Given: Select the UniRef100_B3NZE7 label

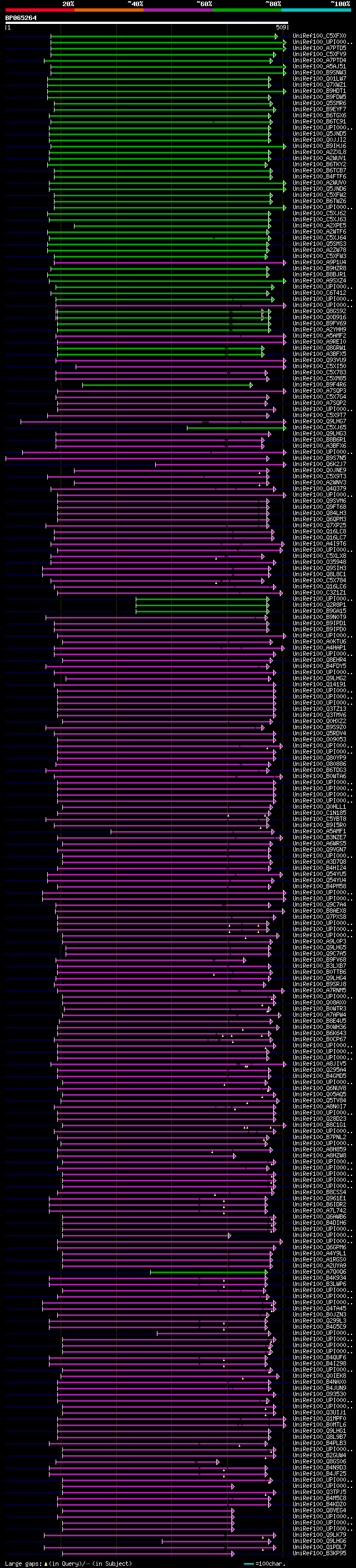Looking at the screenshot, I should click(x=319, y=837).
